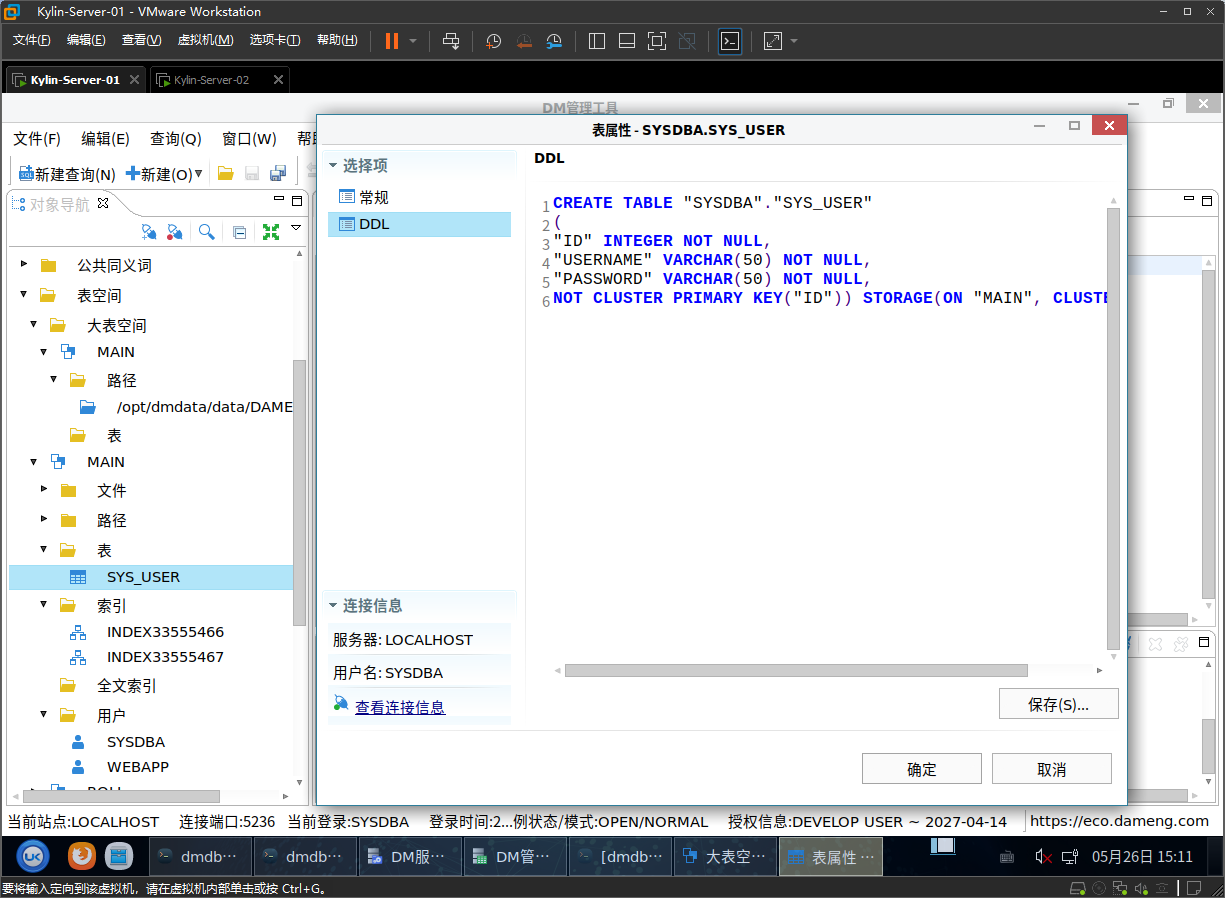The height and width of the screenshot is (898, 1225).
Task: Enter VMware full screen mode
Action: coord(657,41)
